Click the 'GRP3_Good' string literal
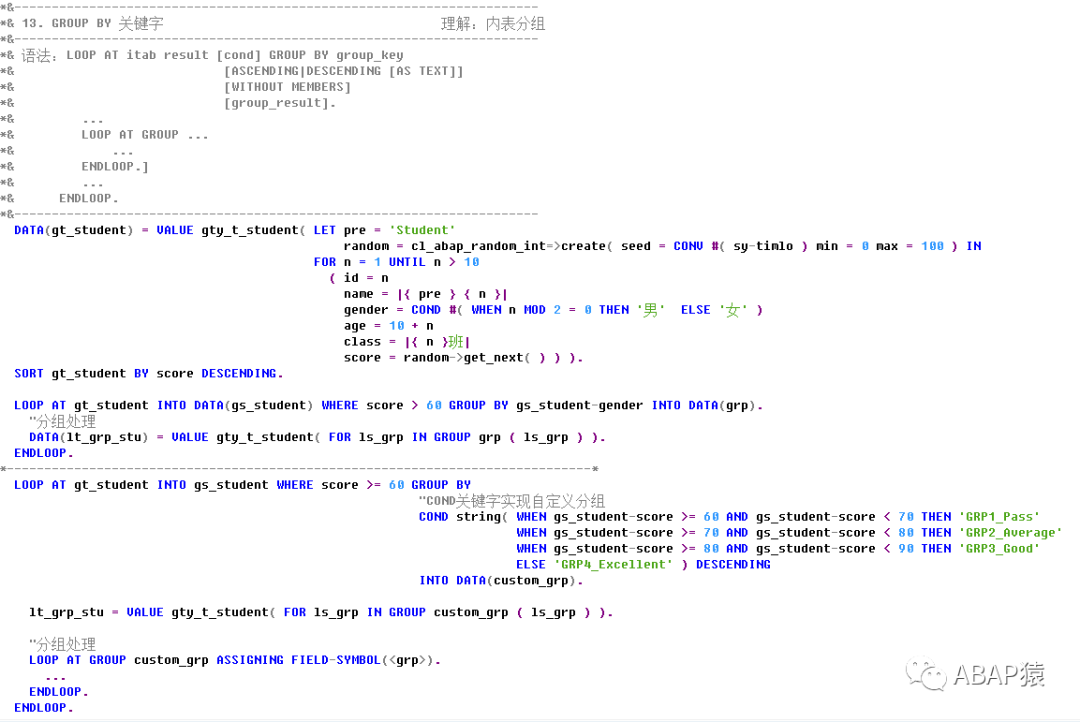 pos(999,548)
